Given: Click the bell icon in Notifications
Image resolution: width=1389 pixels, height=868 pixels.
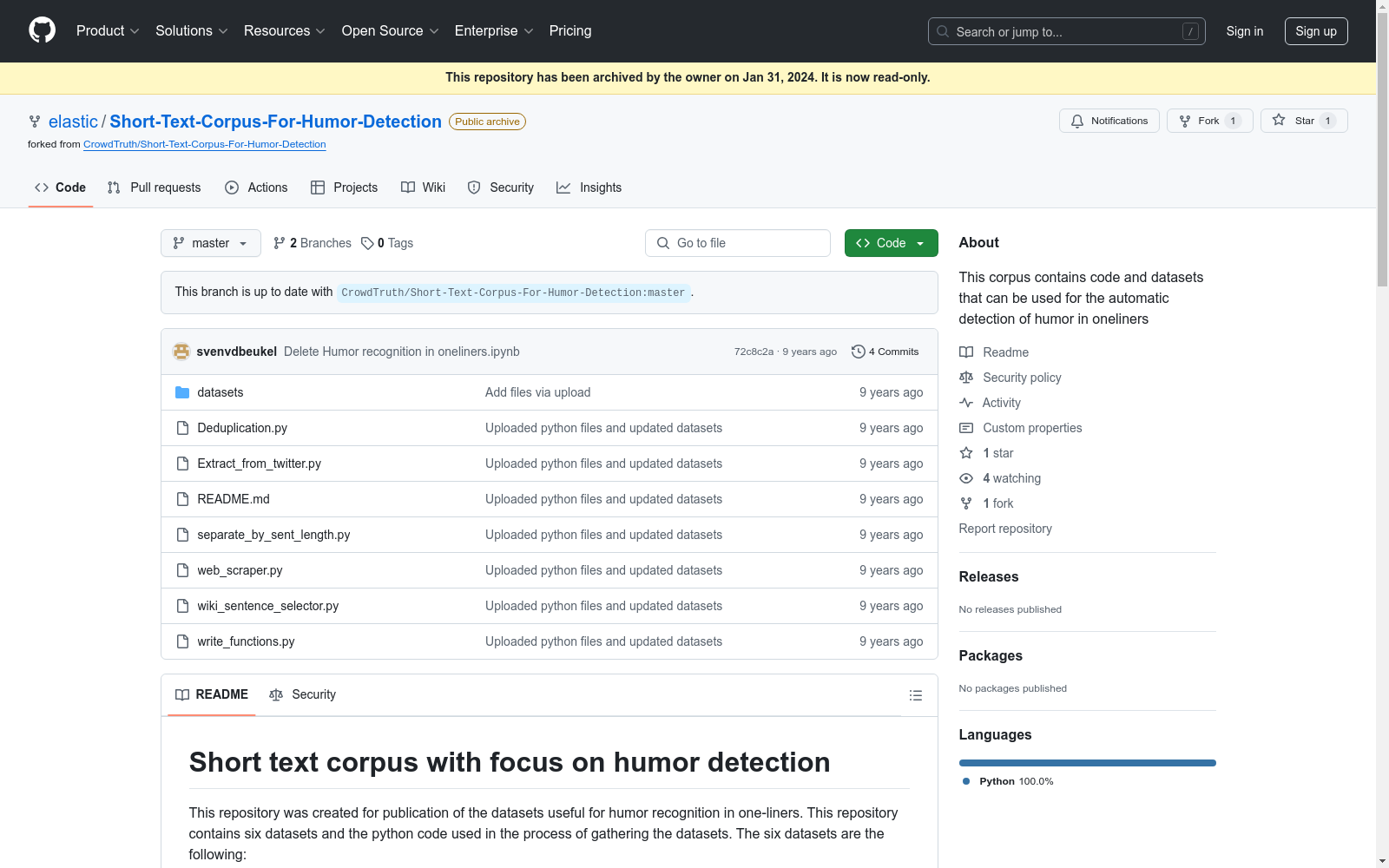Looking at the screenshot, I should point(1077,121).
